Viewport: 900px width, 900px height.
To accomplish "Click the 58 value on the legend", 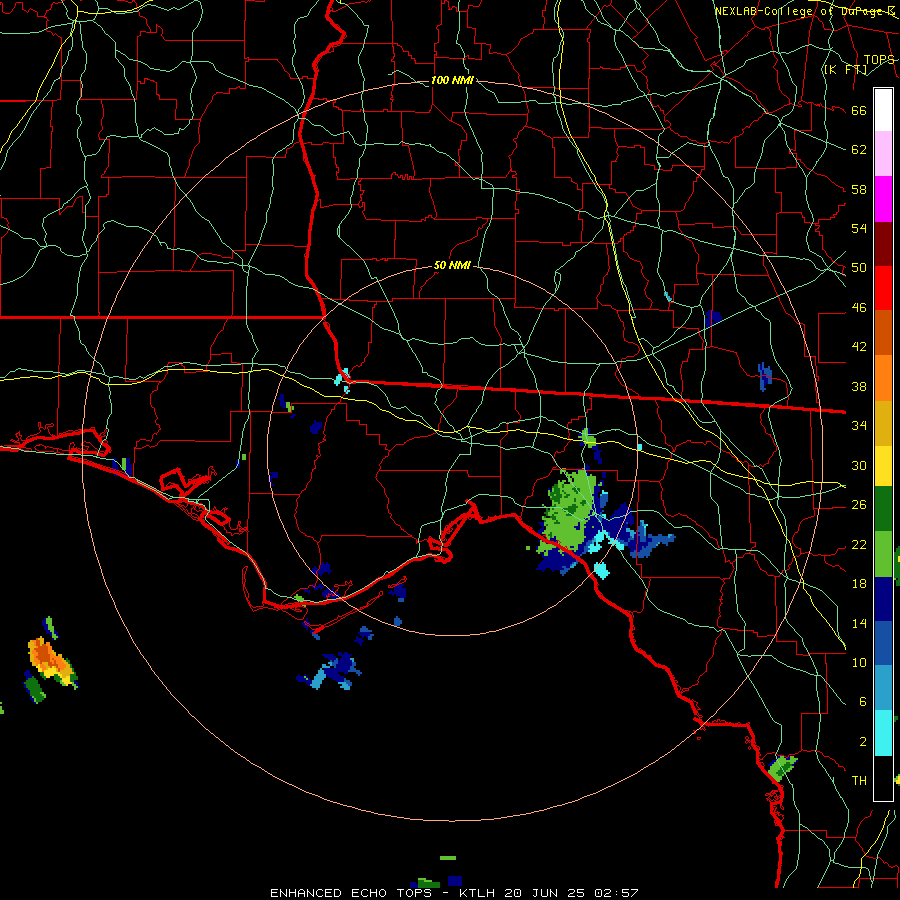I will pos(859,189).
